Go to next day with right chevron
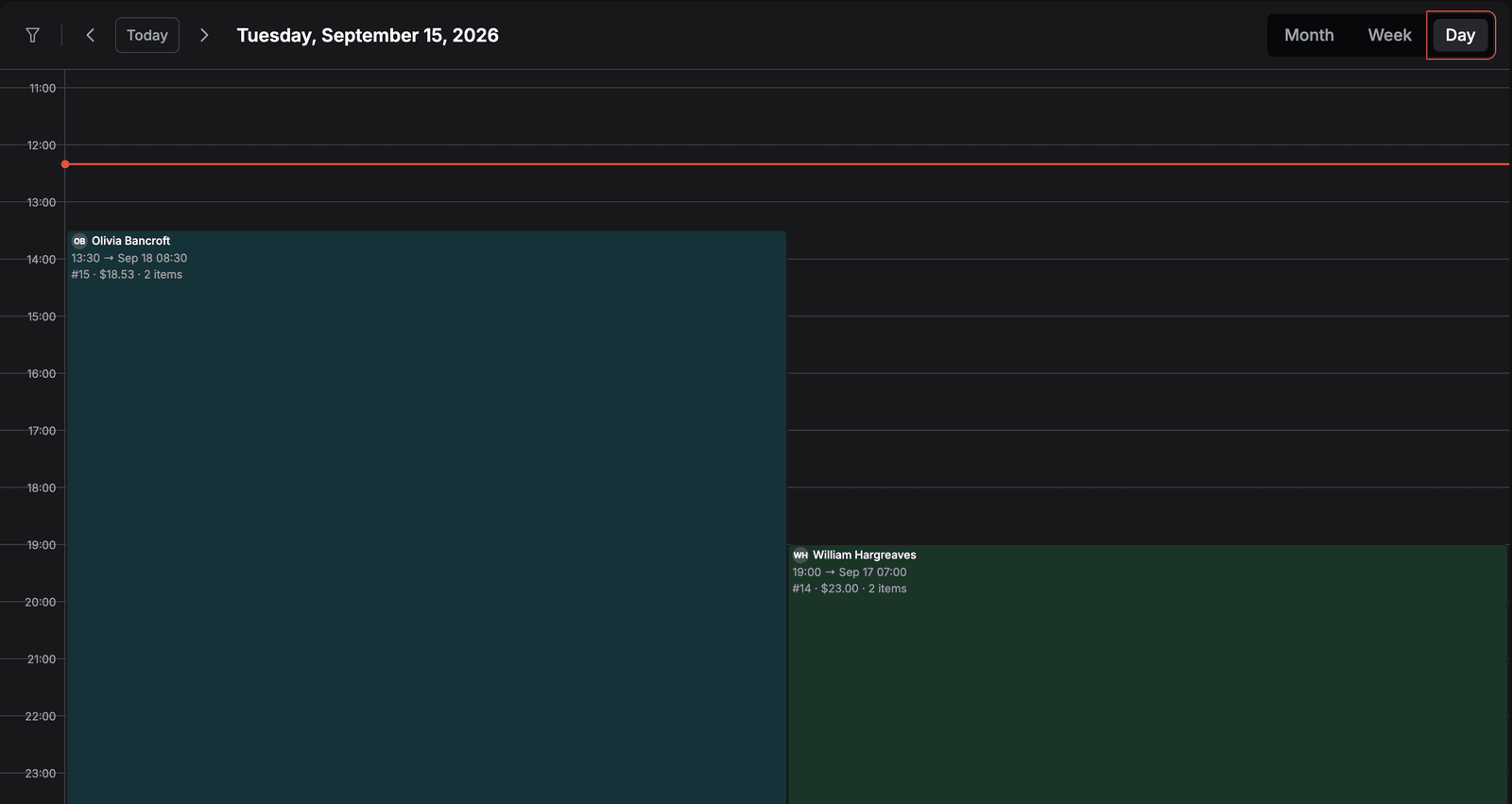Viewport: 1512px width, 804px height. 204,35
